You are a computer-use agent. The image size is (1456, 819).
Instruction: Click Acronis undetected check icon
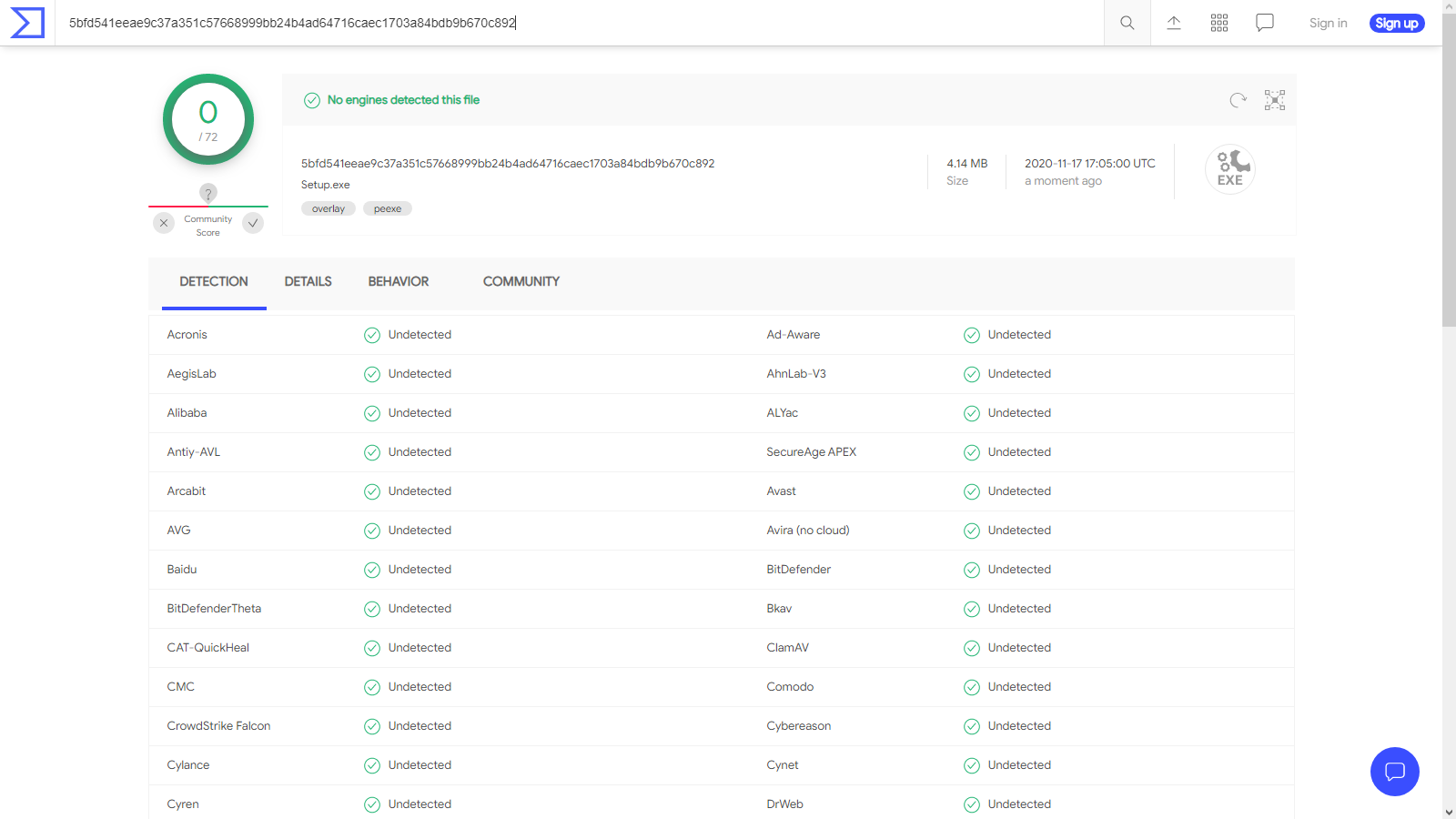pyautogui.click(x=372, y=335)
